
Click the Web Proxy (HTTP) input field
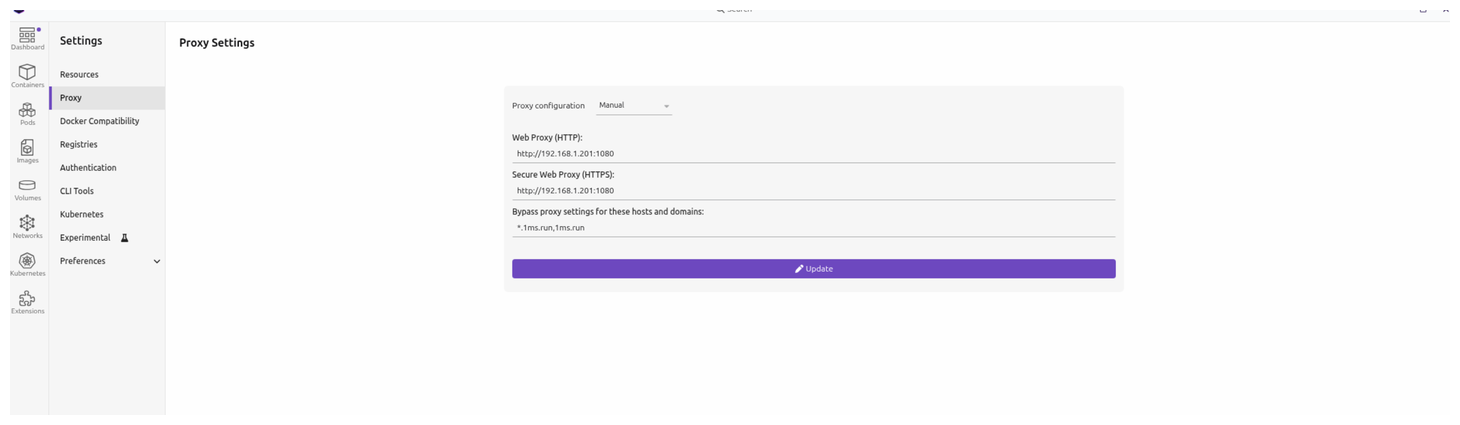coord(813,154)
